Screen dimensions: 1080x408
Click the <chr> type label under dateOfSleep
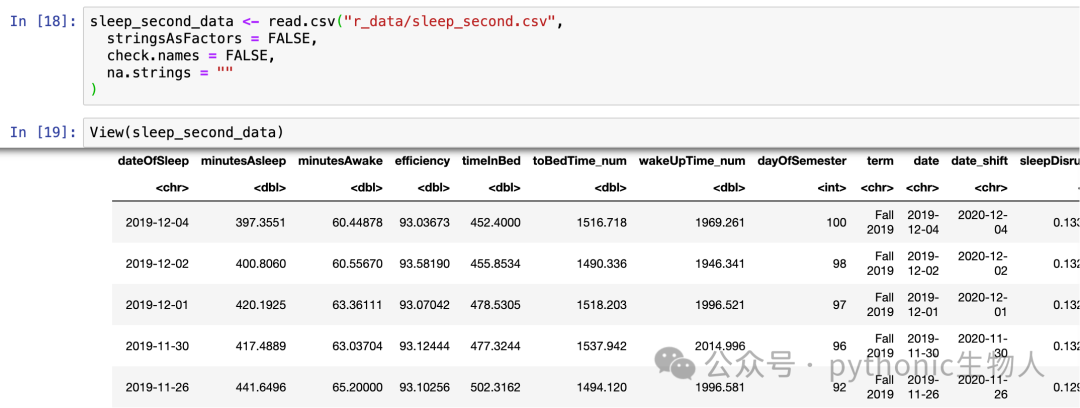coord(172,187)
